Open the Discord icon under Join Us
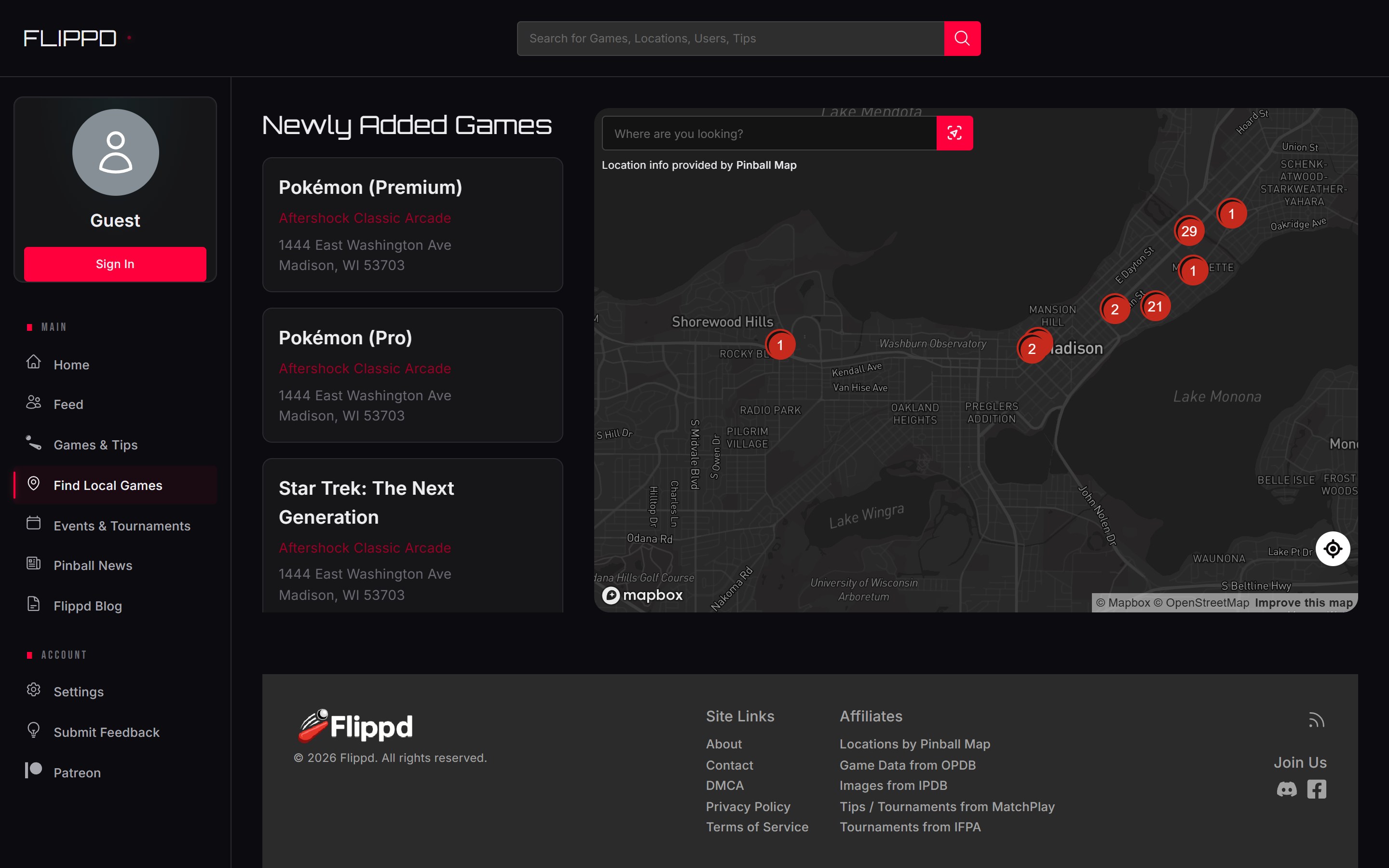The height and width of the screenshot is (868, 1389). click(x=1286, y=790)
